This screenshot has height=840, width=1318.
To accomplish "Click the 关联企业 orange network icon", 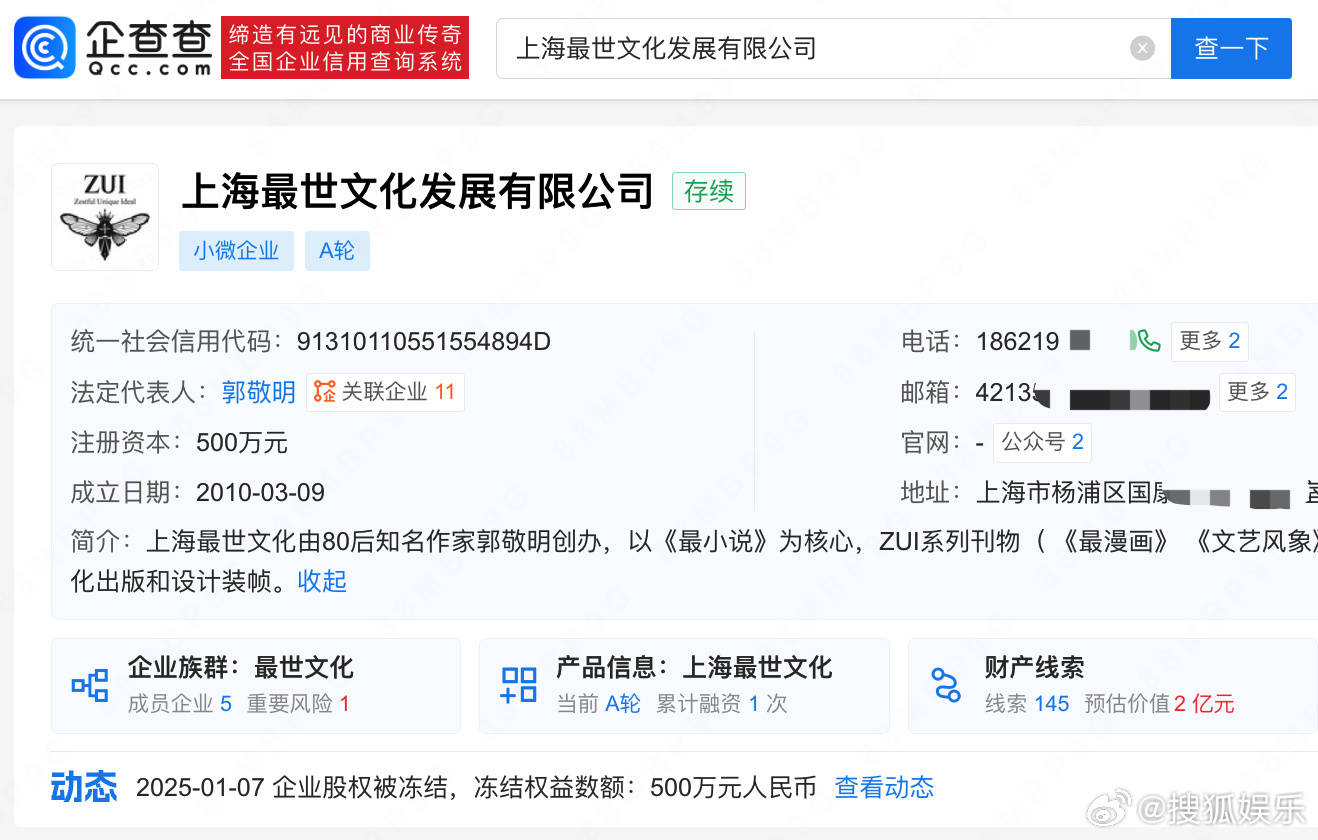I will pos(325,392).
